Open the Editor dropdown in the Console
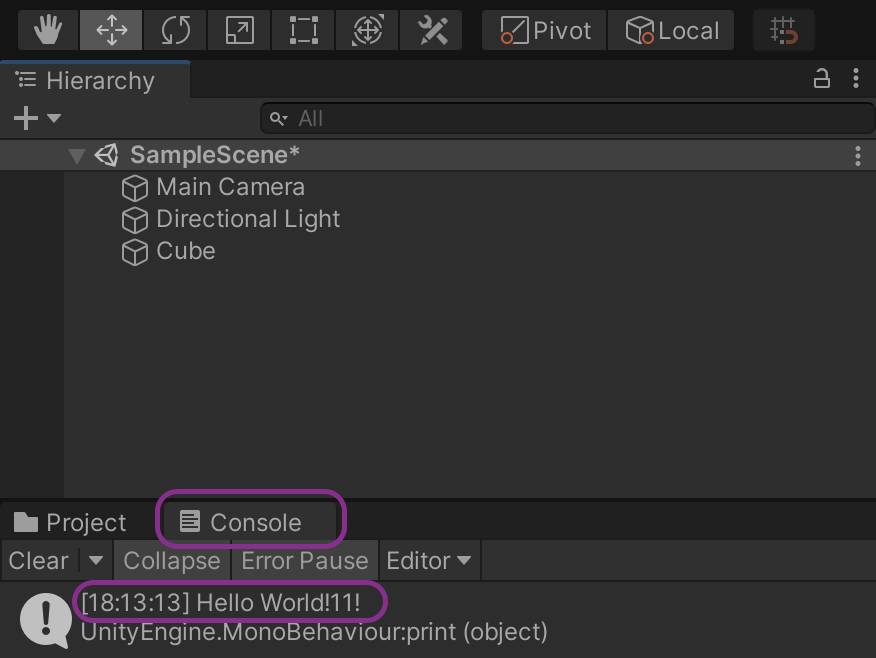This screenshot has height=658, width=876. tap(429, 561)
